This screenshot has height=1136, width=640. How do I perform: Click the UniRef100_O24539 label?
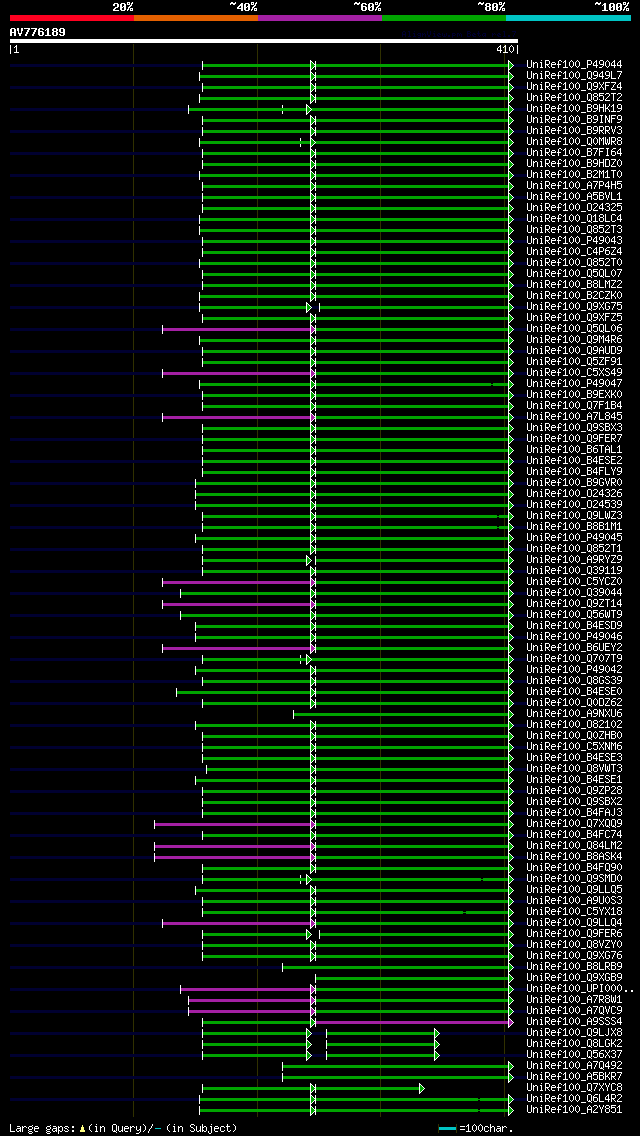click(x=574, y=505)
